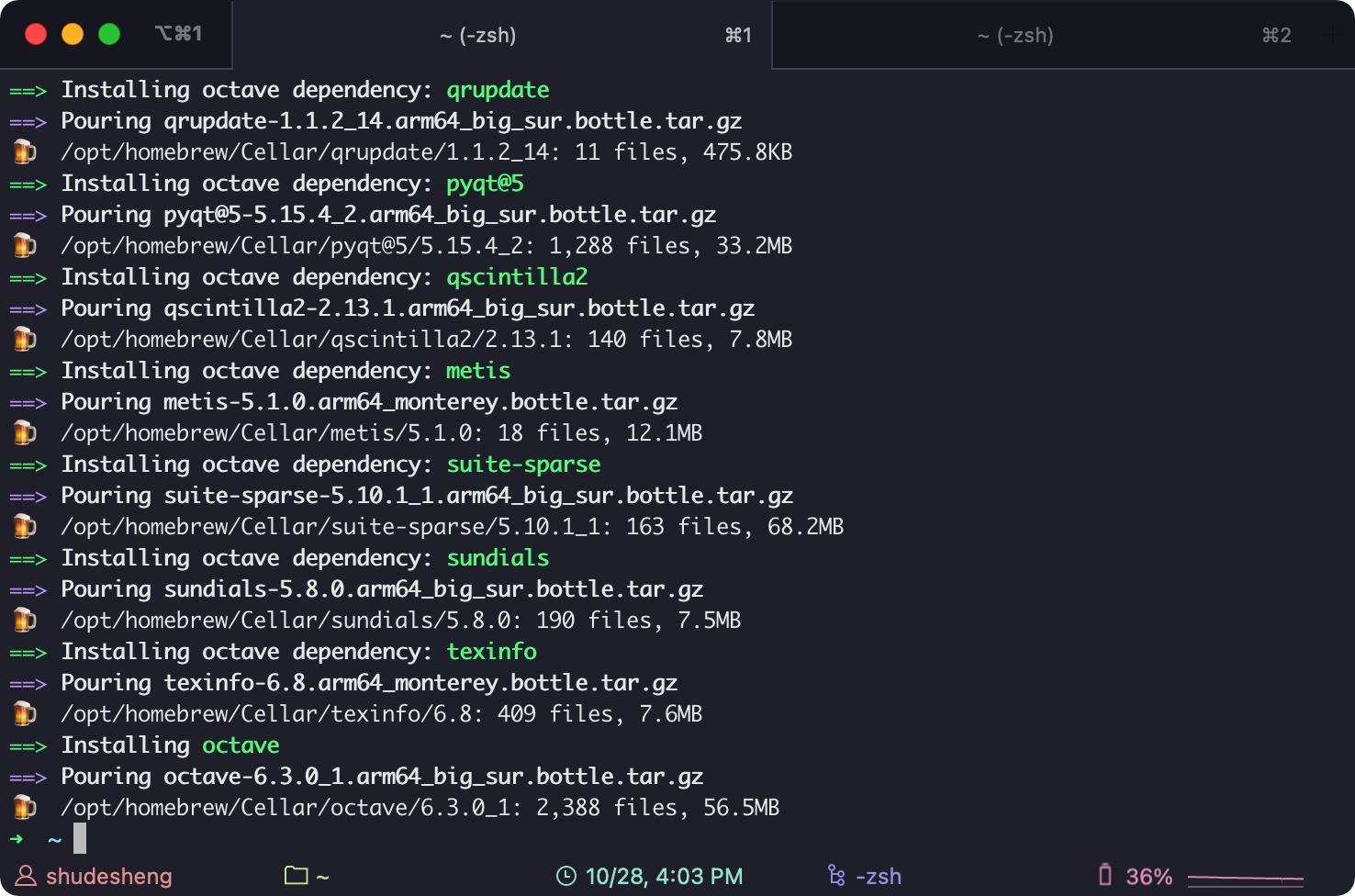The image size is (1355, 896).
Task: Click the green suite-sparse dependency name
Action: [523, 465]
